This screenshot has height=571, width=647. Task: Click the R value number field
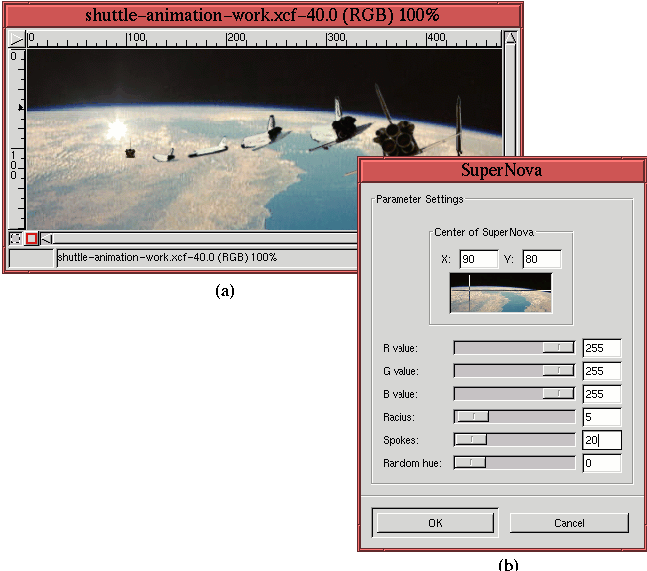tap(601, 348)
